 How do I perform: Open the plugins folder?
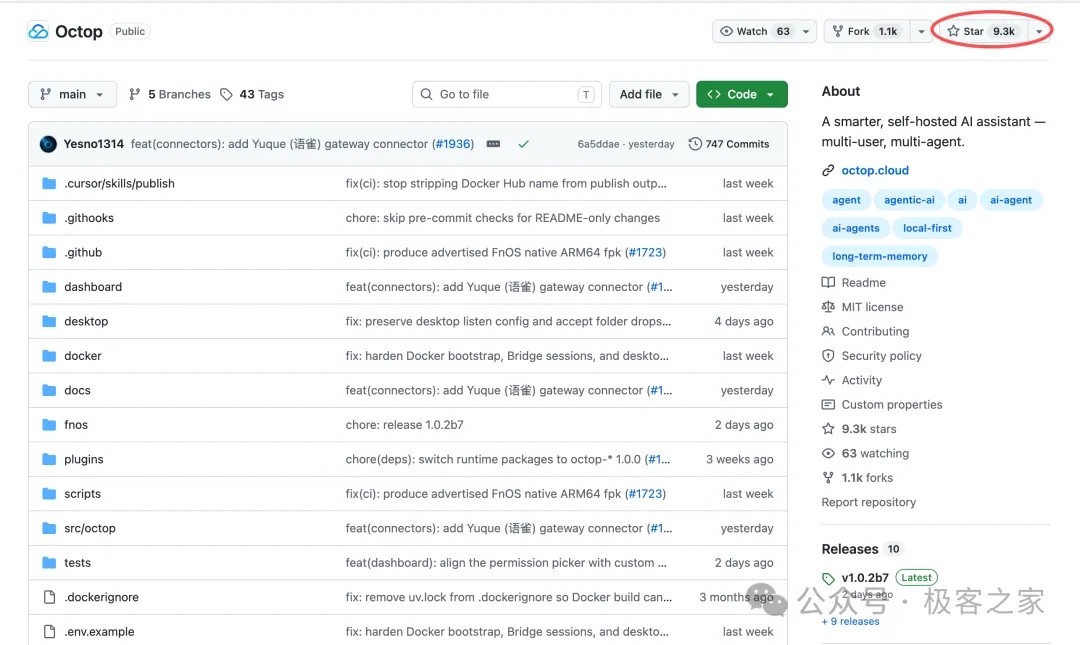click(x=83, y=459)
